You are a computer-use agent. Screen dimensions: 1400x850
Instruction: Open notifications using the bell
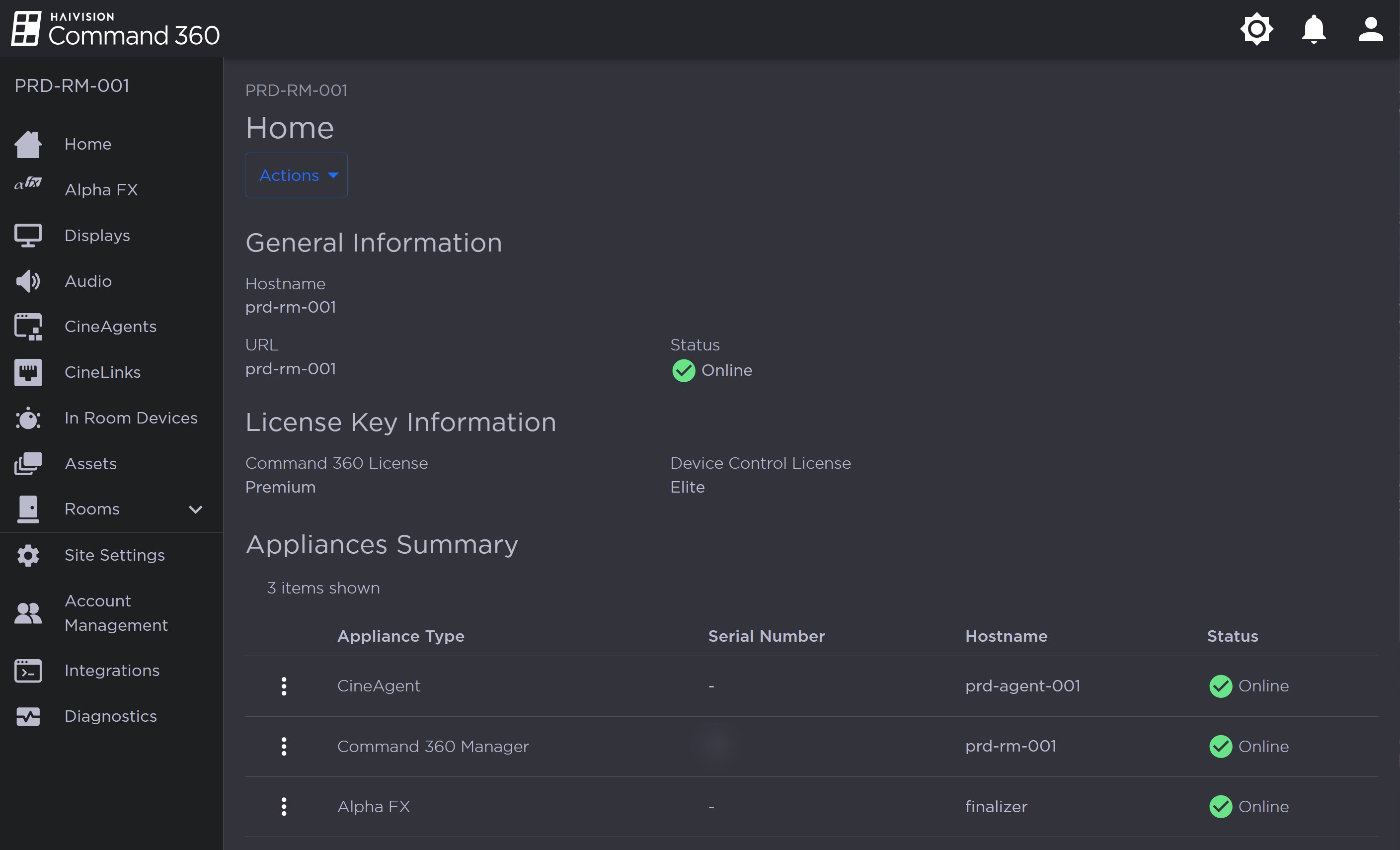tap(1313, 29)
